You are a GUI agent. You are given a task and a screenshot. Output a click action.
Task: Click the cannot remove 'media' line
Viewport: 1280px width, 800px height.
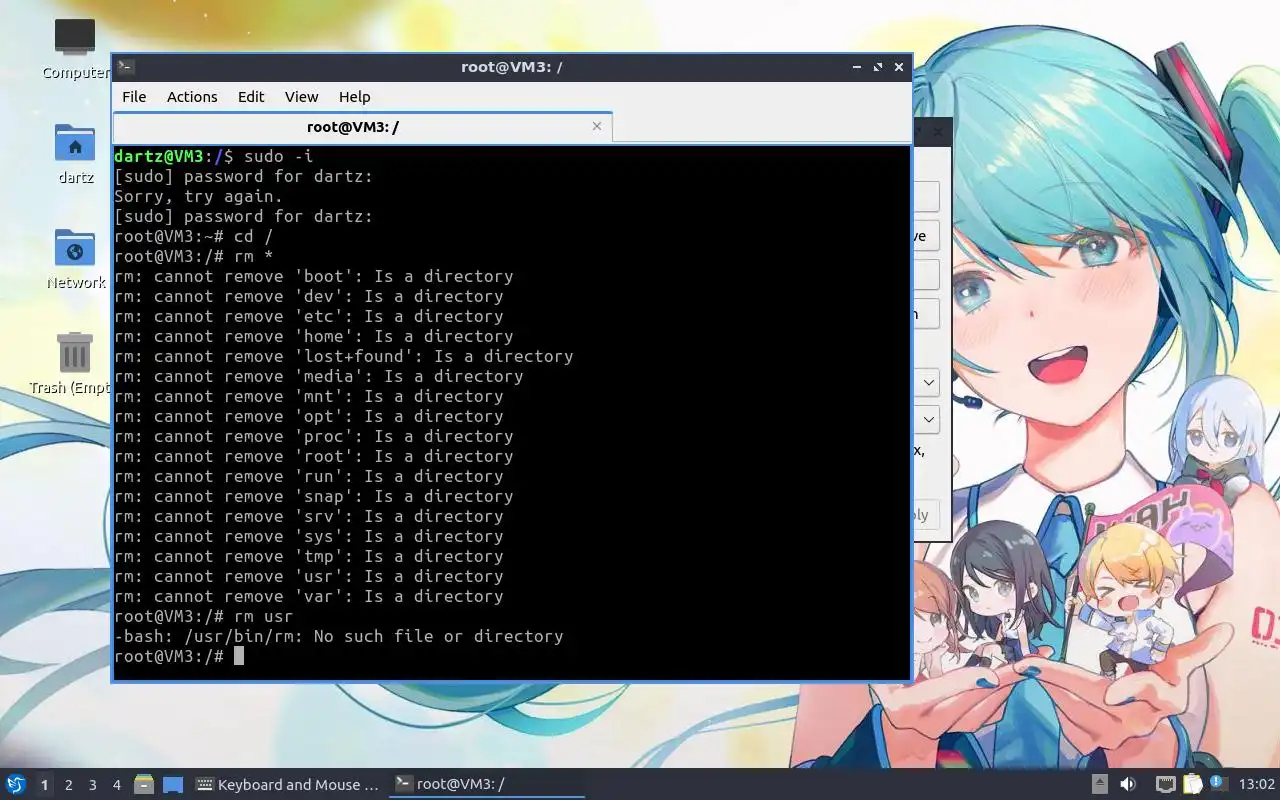(318, 376)
